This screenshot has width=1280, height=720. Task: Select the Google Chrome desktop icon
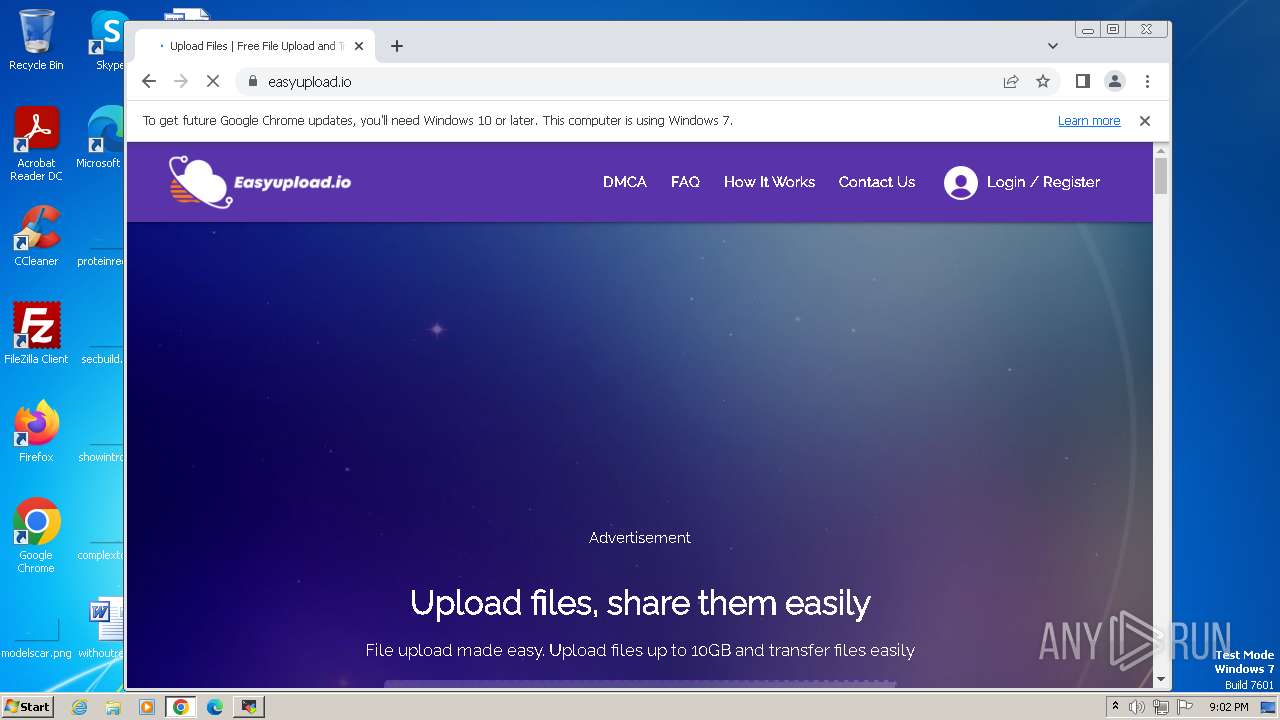coord(36,536)
